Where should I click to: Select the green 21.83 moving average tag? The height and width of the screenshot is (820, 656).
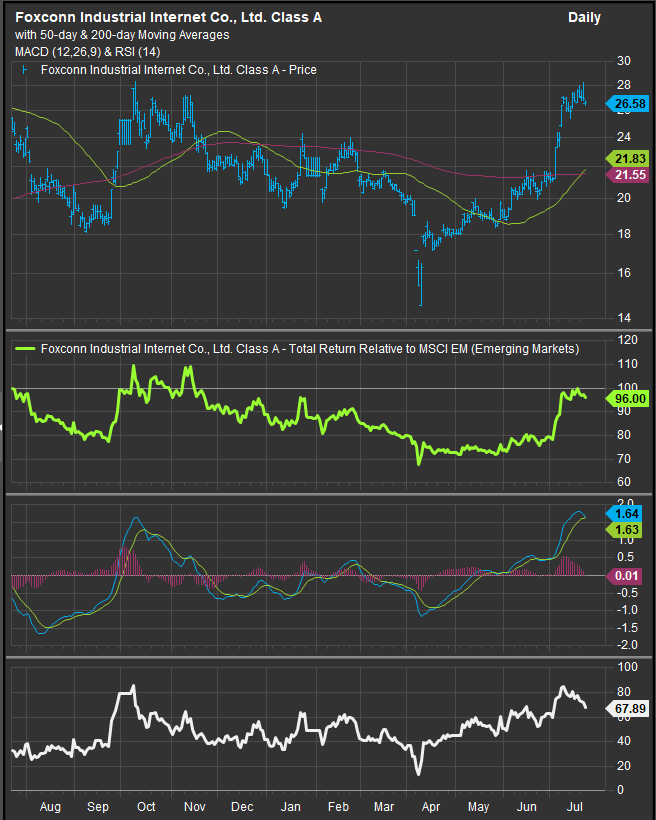pos(629,159)
